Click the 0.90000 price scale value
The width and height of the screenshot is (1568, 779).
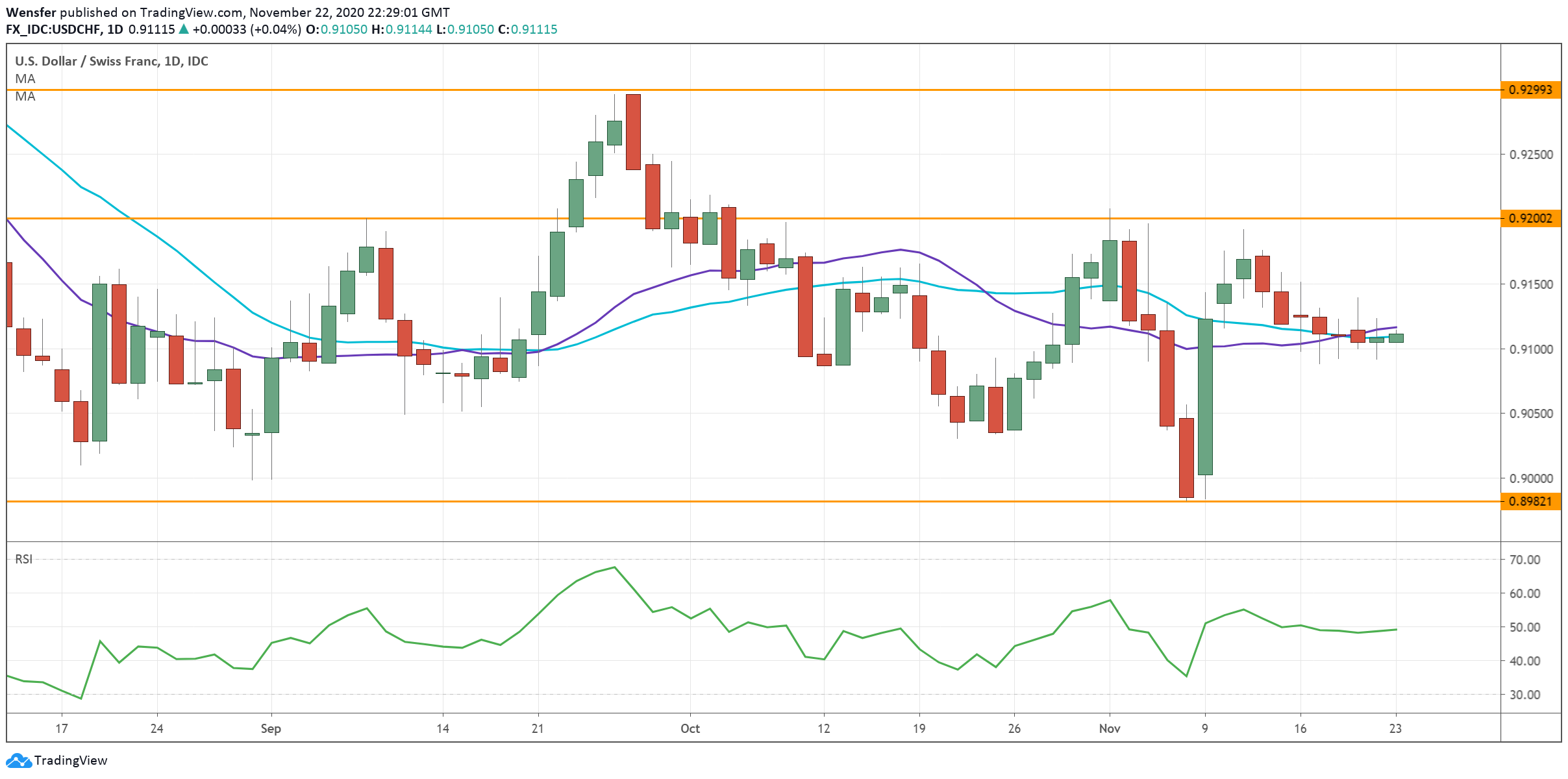point(1531,478)
